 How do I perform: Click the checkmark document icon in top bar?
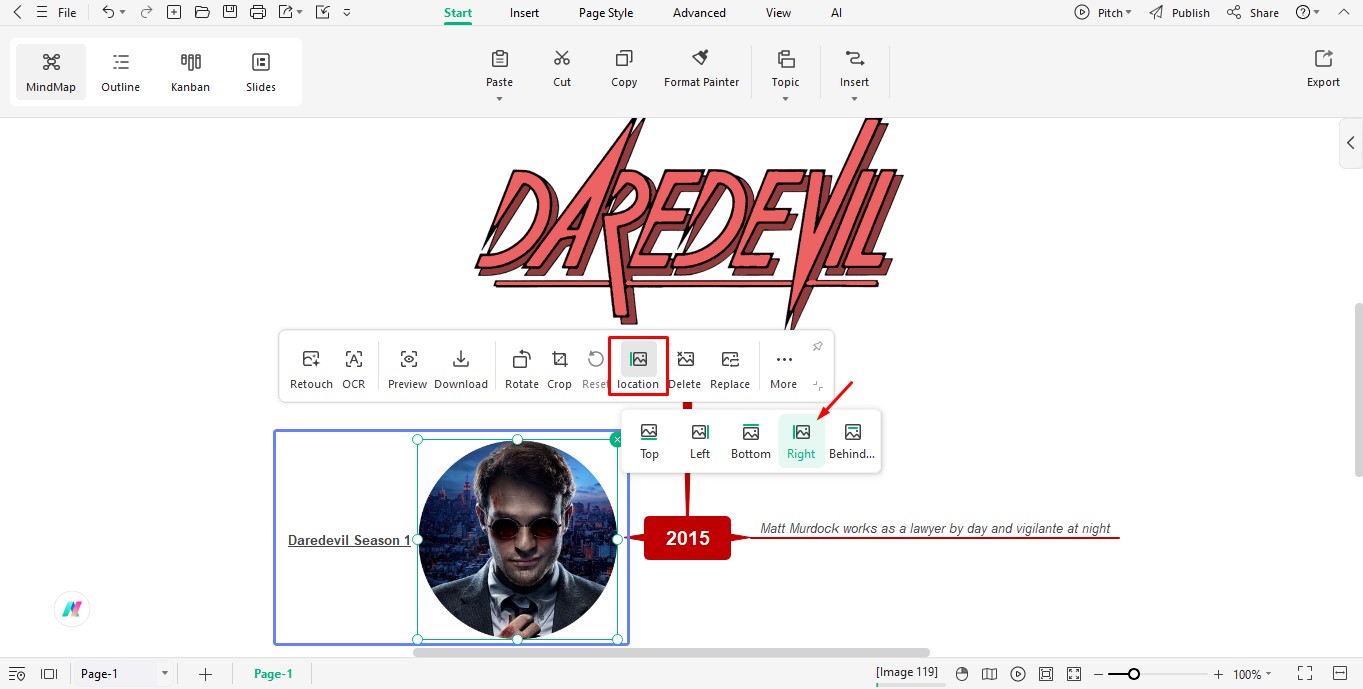[x=322, y=13]
